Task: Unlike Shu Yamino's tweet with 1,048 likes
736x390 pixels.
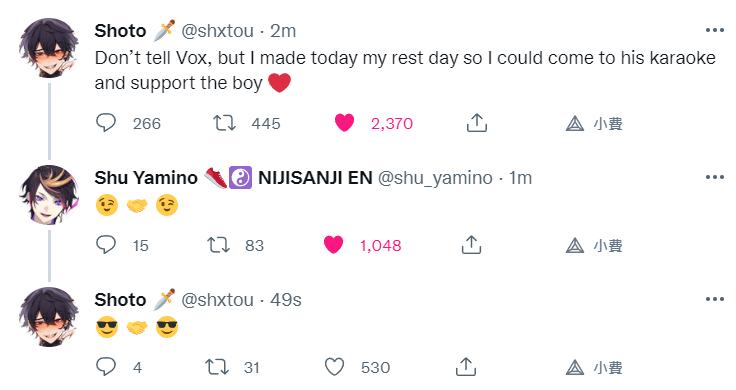Action: point(333,245)
